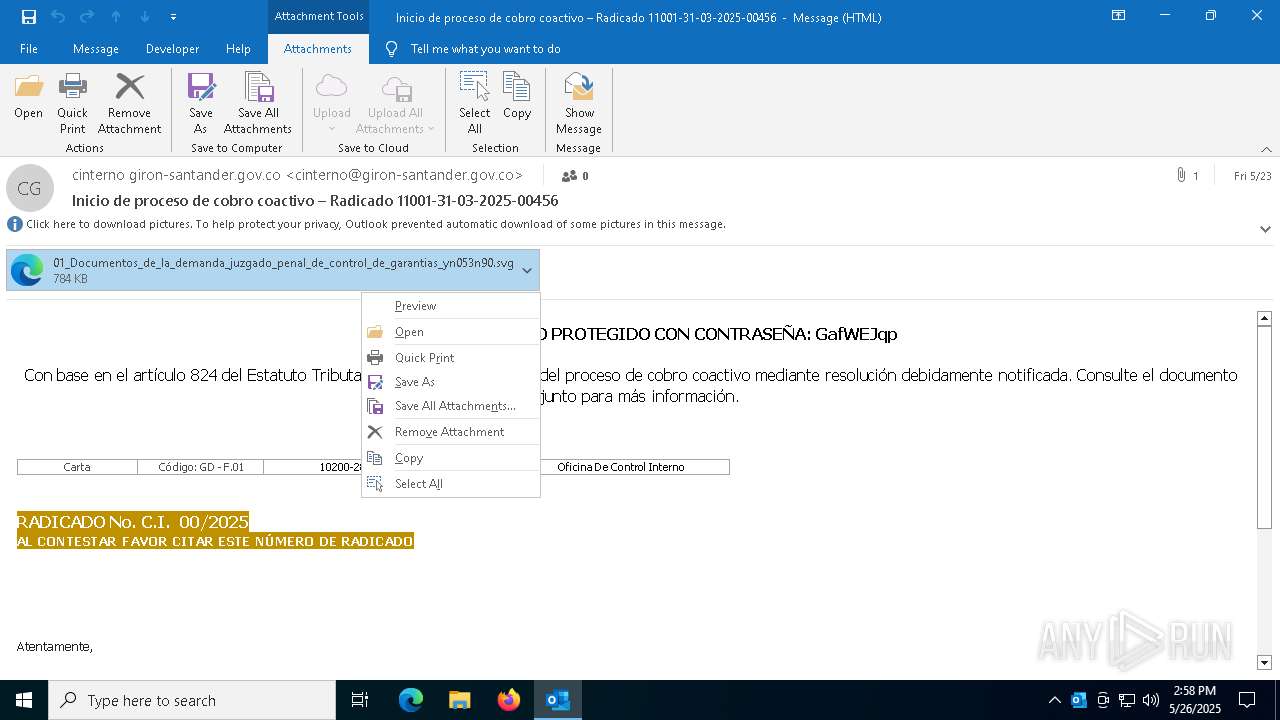Choose Save As in the context menu
1280x720 pixels.
(451, 382)
